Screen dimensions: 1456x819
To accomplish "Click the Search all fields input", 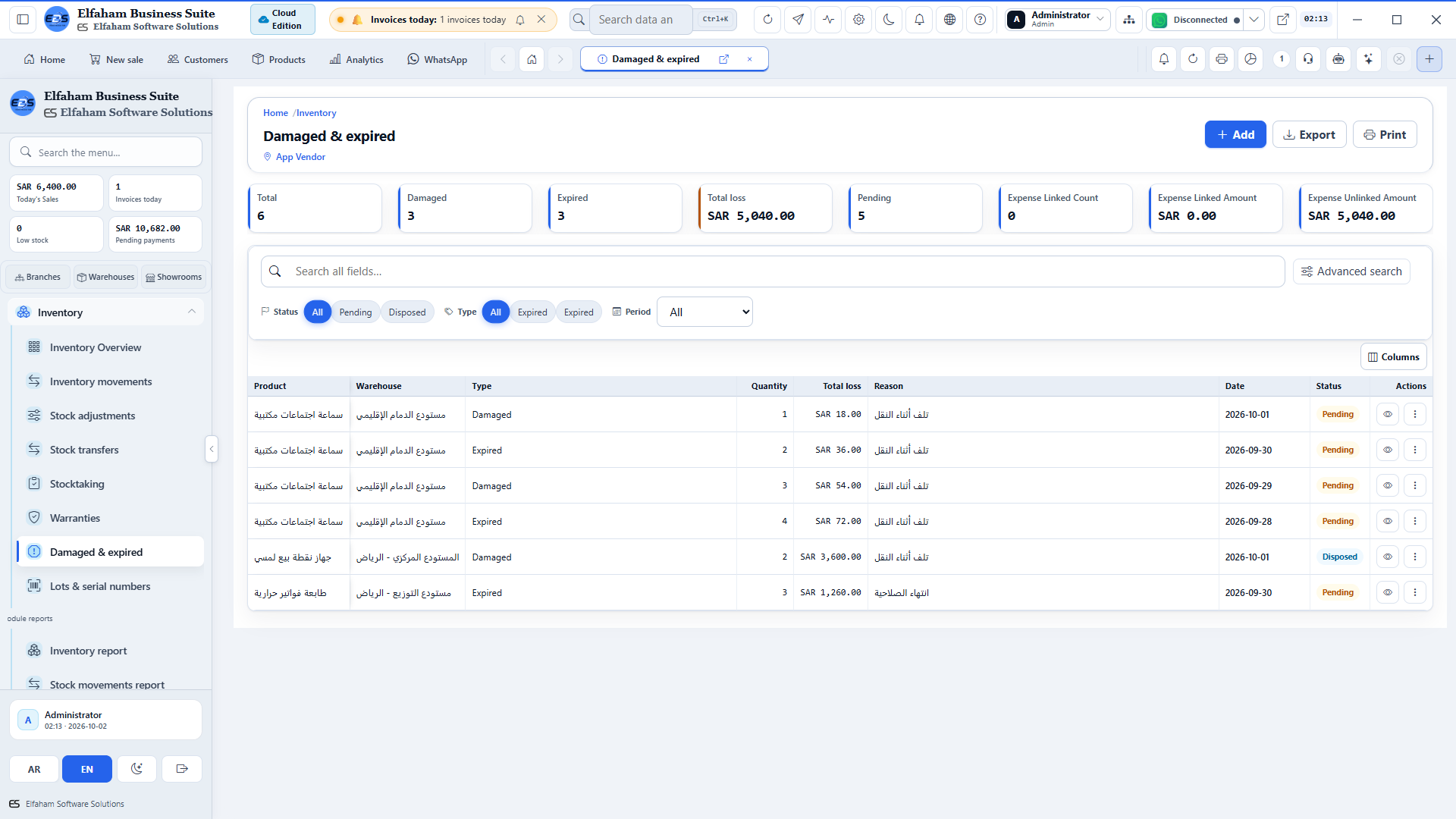I will coord(773,271).
